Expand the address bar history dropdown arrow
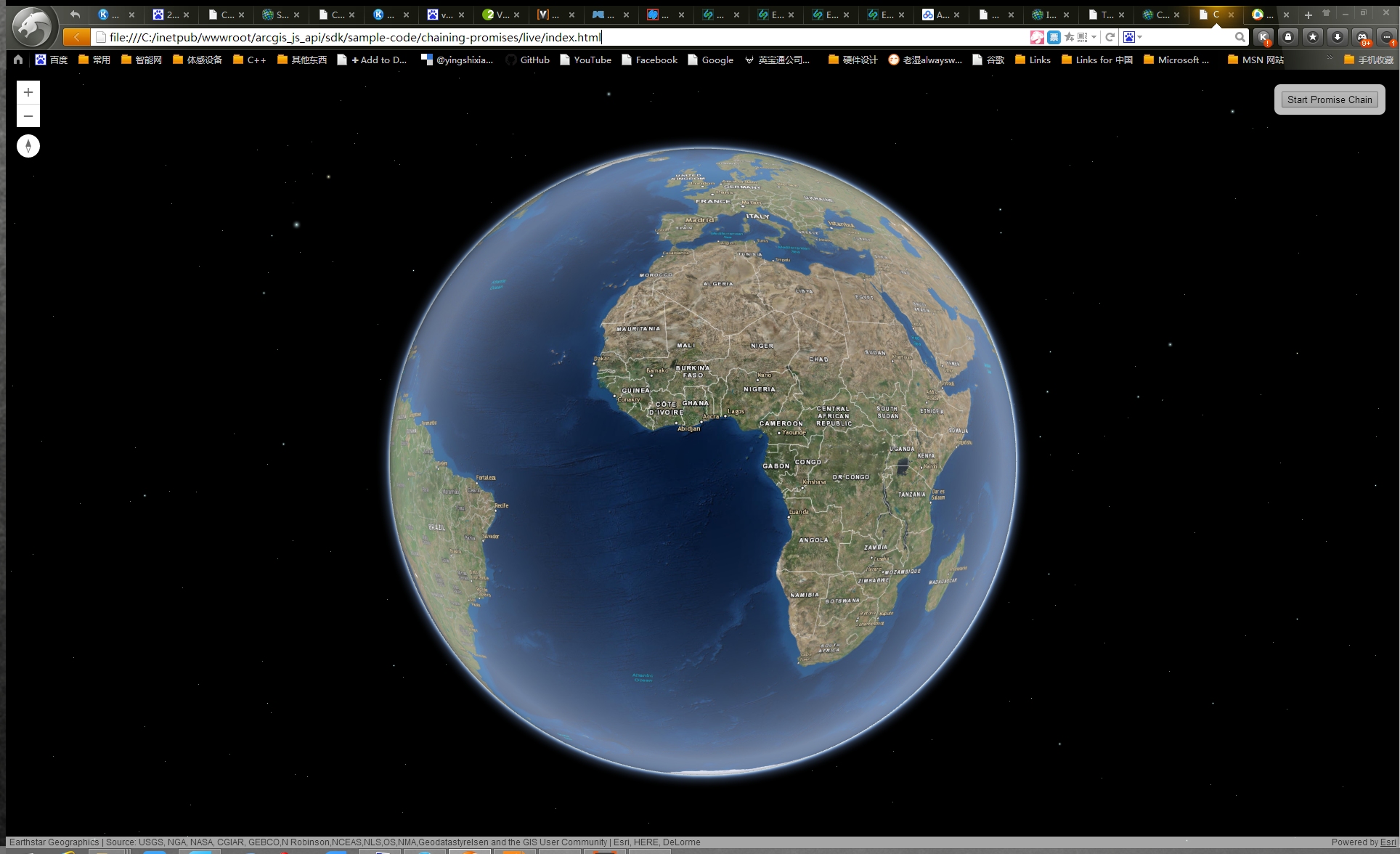 pos(1094,37)
